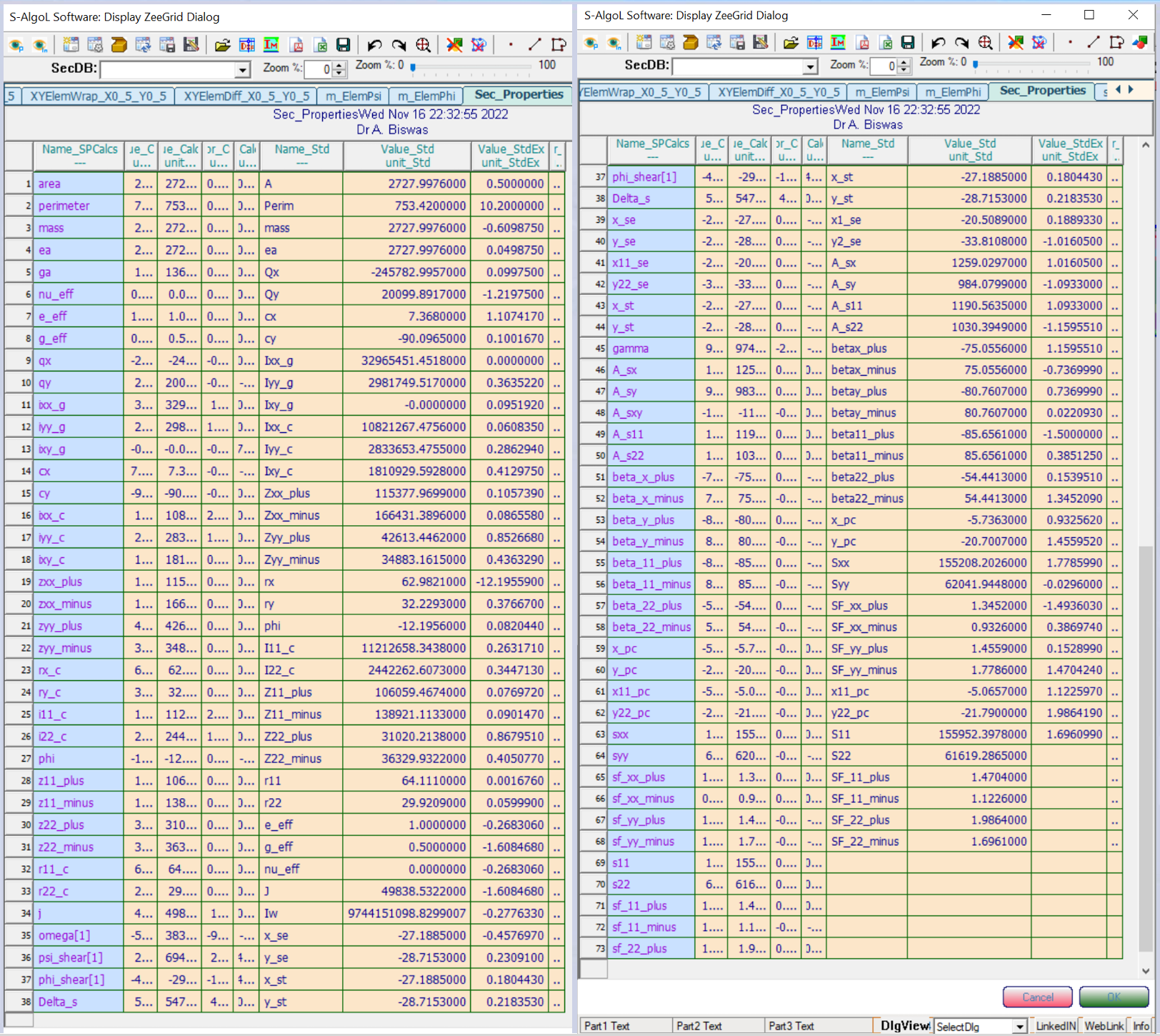
Task: Click the save floppy icon in right window
Action: [907, 43]
